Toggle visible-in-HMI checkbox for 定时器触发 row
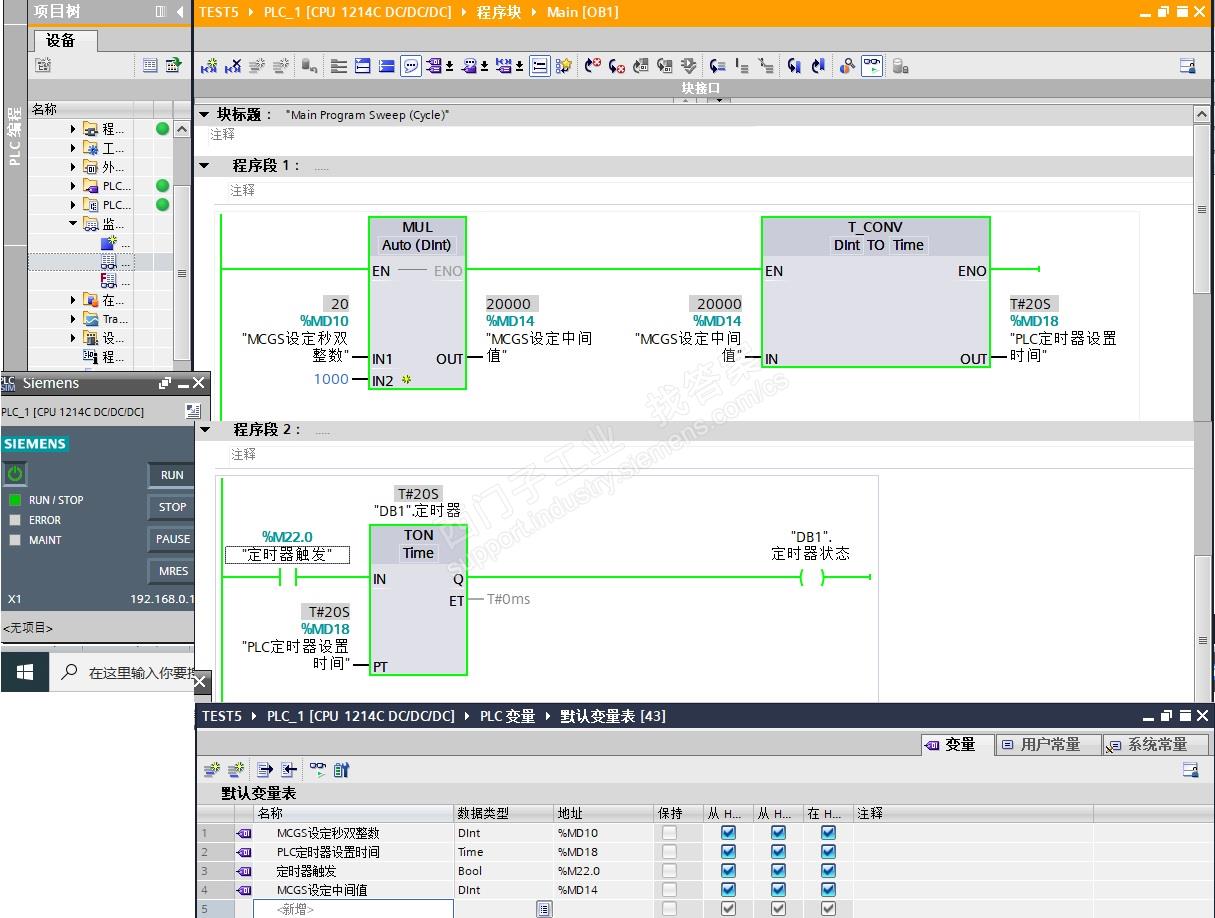The width and height of the screenshot is (1215, 918). pos(828,871)
